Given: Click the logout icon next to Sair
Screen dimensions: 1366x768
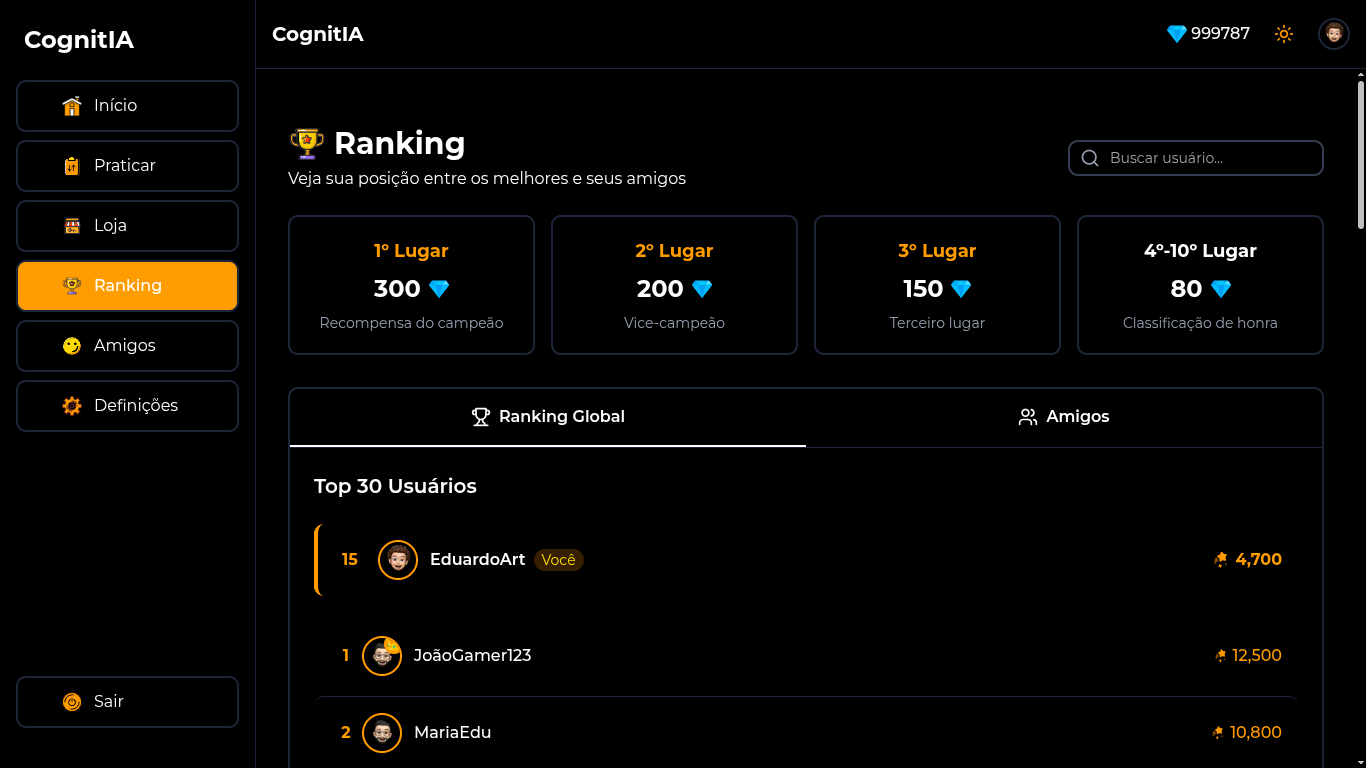Looking at the screenshot, I should click(x=71, y=701).
